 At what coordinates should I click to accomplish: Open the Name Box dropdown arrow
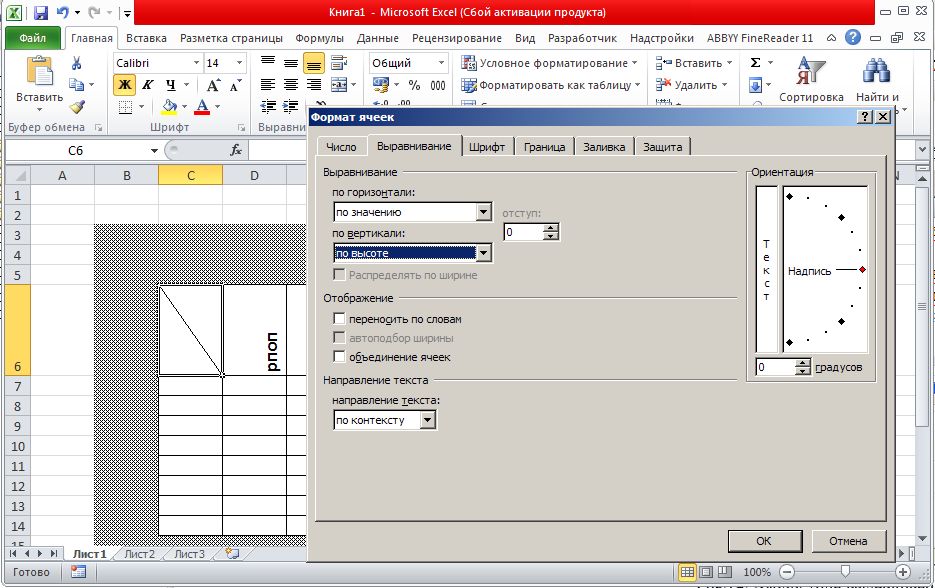click(x=154, y=150)
